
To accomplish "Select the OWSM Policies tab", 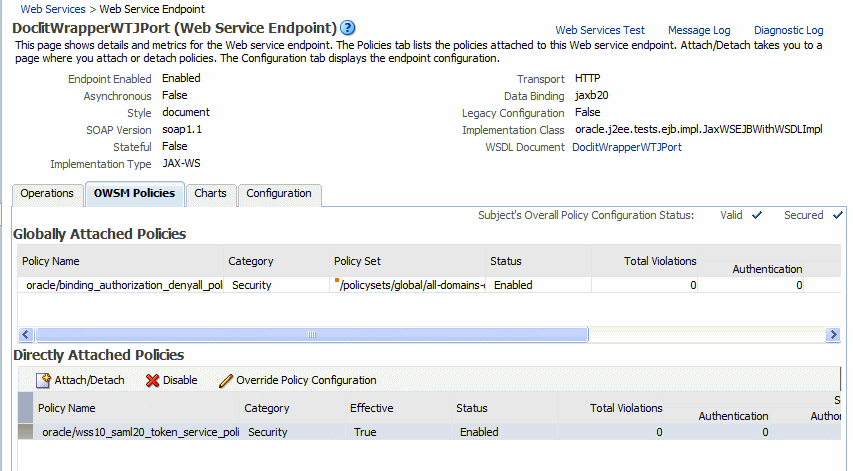I will pyautogui.click(x=134, y=193).
